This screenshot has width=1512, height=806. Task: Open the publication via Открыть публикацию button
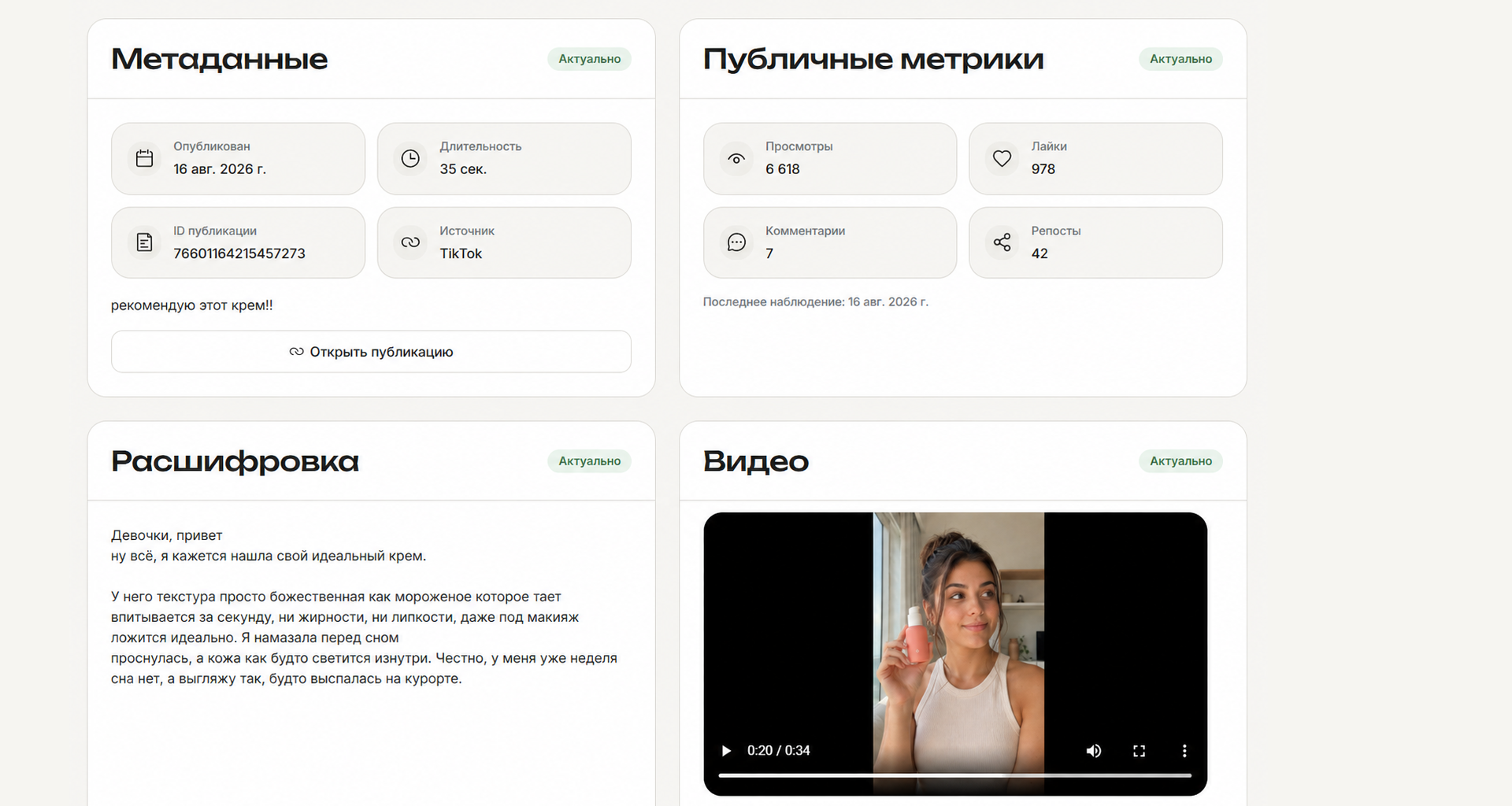[x=371, y=352]
